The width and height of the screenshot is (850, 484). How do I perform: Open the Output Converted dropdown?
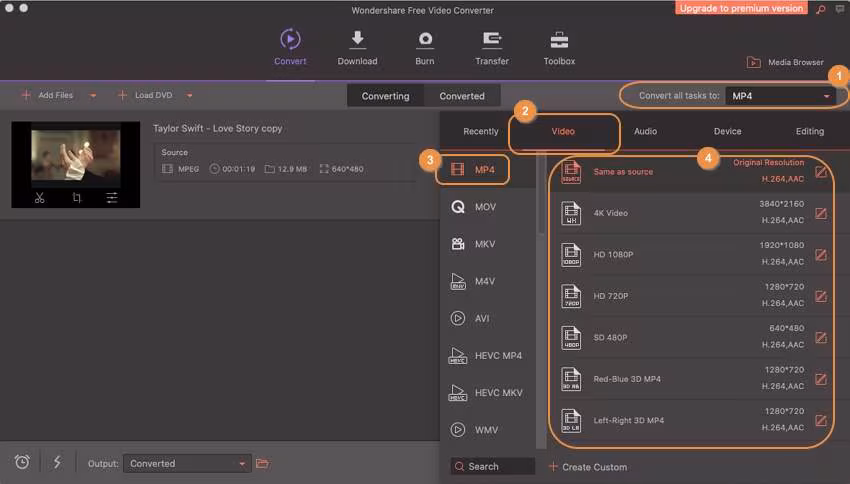pyautogui.click(x=187, y=463)
